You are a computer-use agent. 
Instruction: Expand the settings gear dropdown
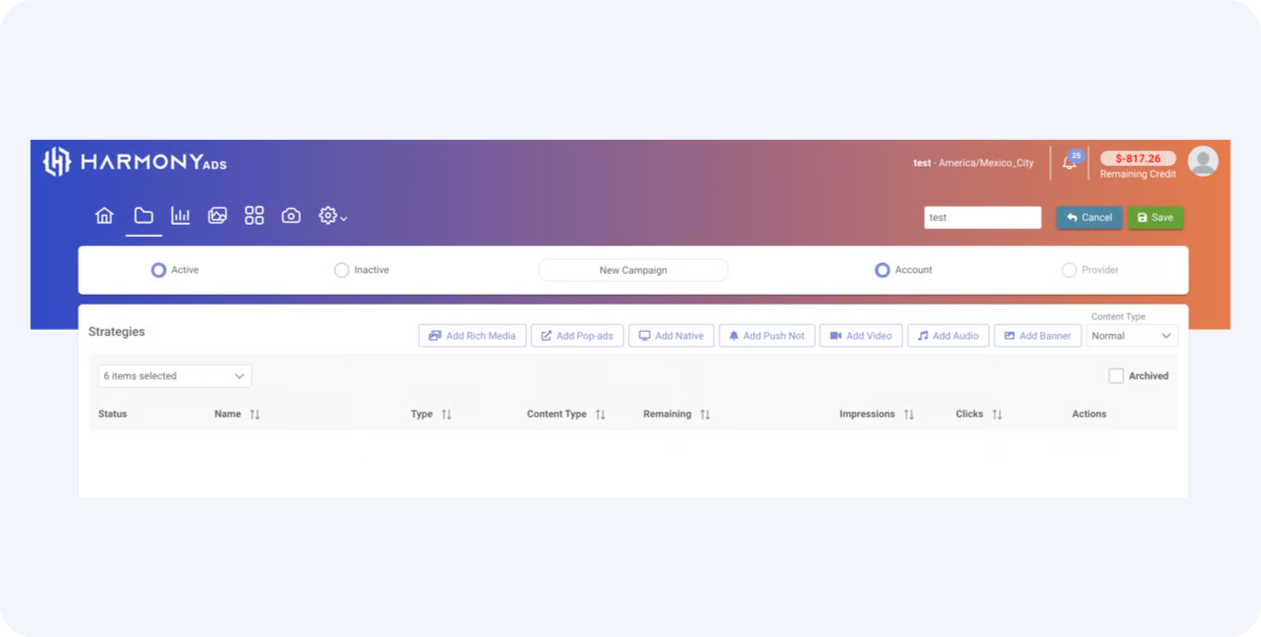click(332, 216)
